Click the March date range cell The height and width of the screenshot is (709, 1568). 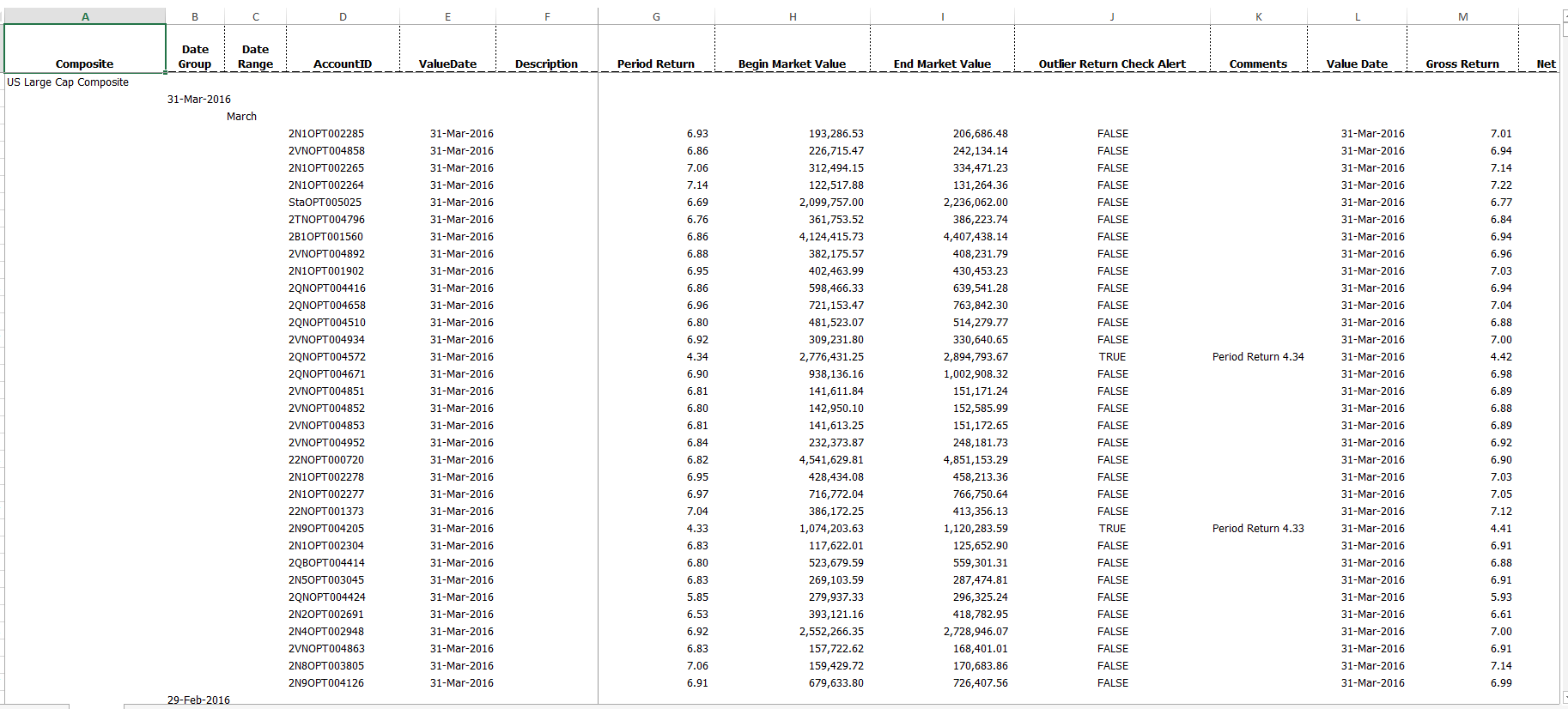[x=241, y=117]
